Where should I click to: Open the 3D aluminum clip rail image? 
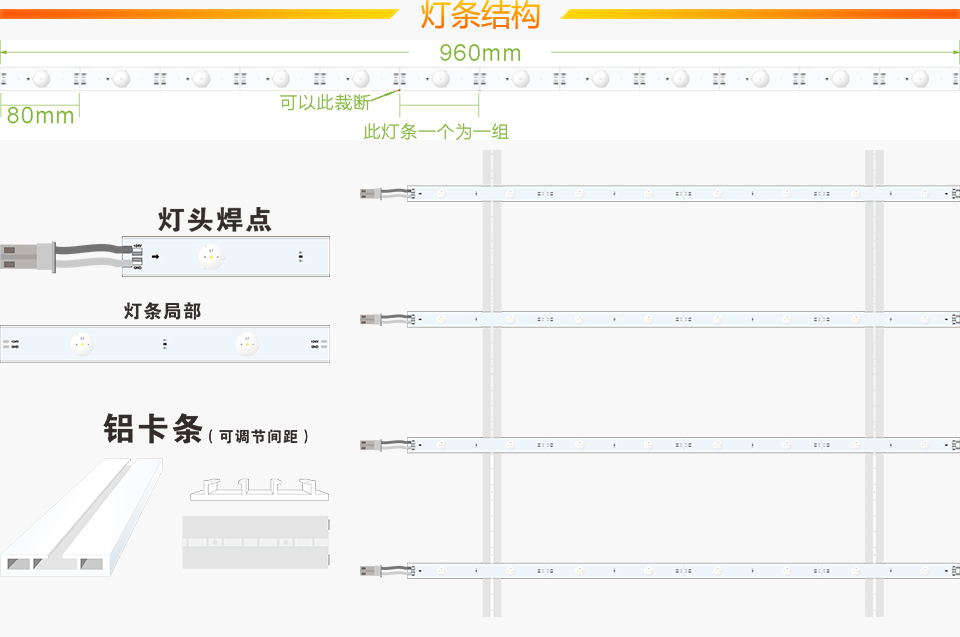coord(80,515)
